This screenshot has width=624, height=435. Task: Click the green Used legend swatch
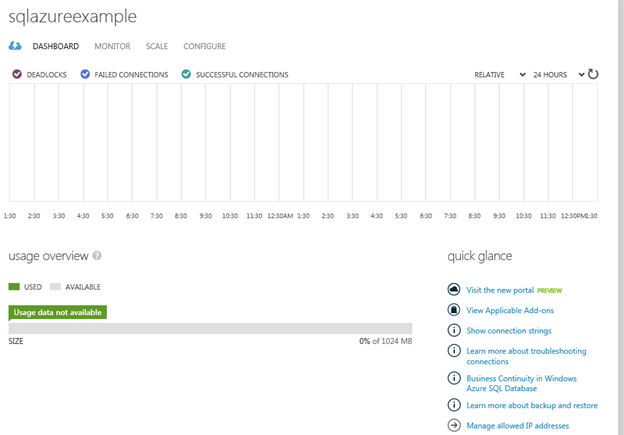click(14, 287)
